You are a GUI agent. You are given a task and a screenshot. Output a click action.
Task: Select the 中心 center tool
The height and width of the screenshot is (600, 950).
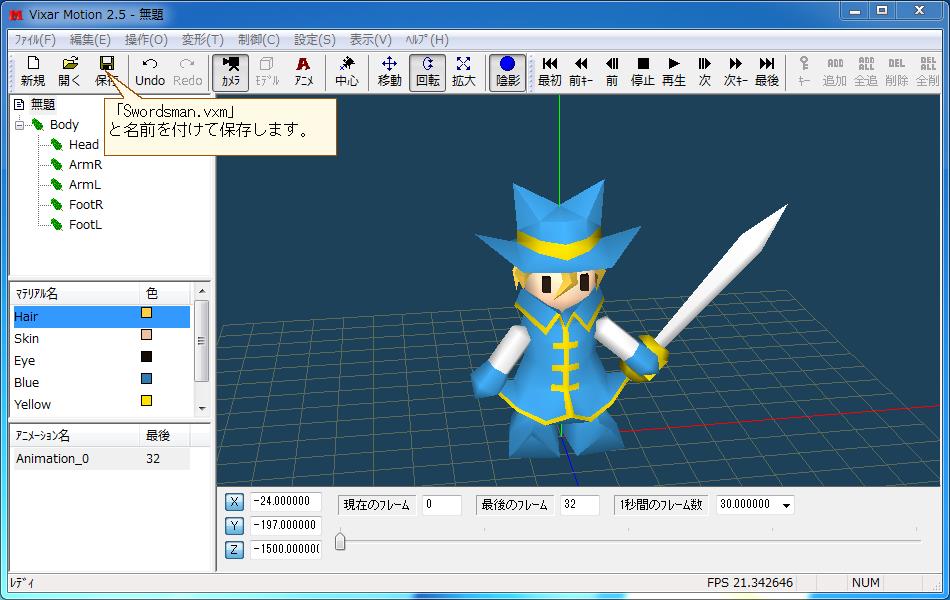(347, 72)
